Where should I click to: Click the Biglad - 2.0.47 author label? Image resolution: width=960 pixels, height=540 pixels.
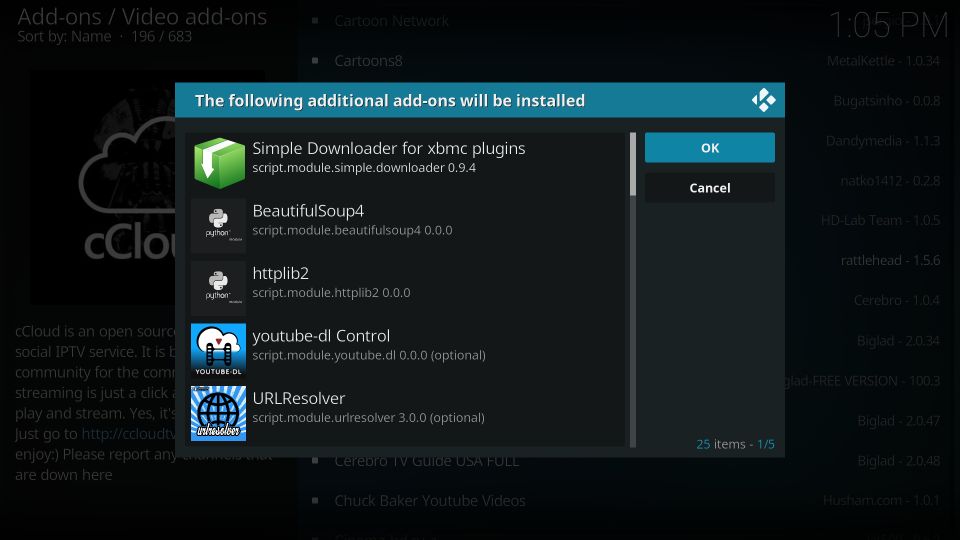coord(898,421)
